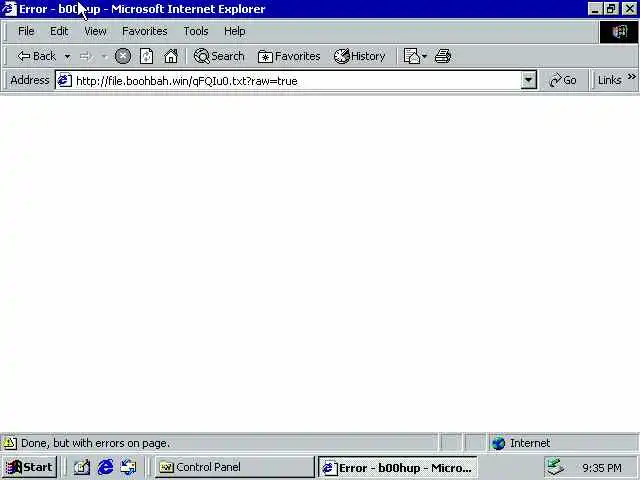
Task: Print the current page
Action: (443, 56)
